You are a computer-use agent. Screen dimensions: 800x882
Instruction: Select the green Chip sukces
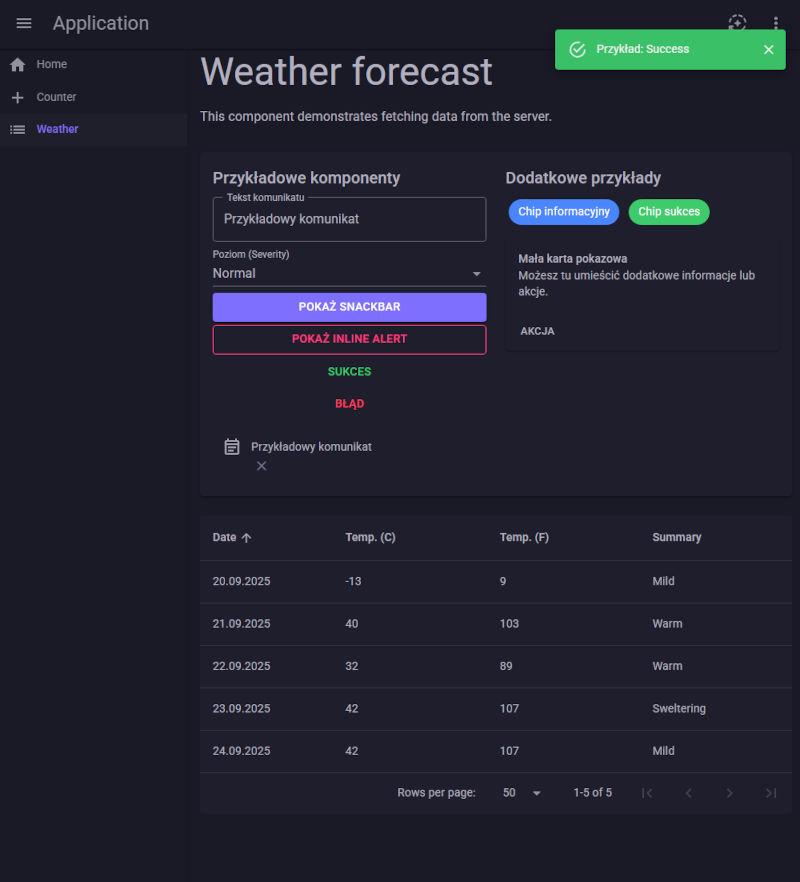(x=668, y=212)
